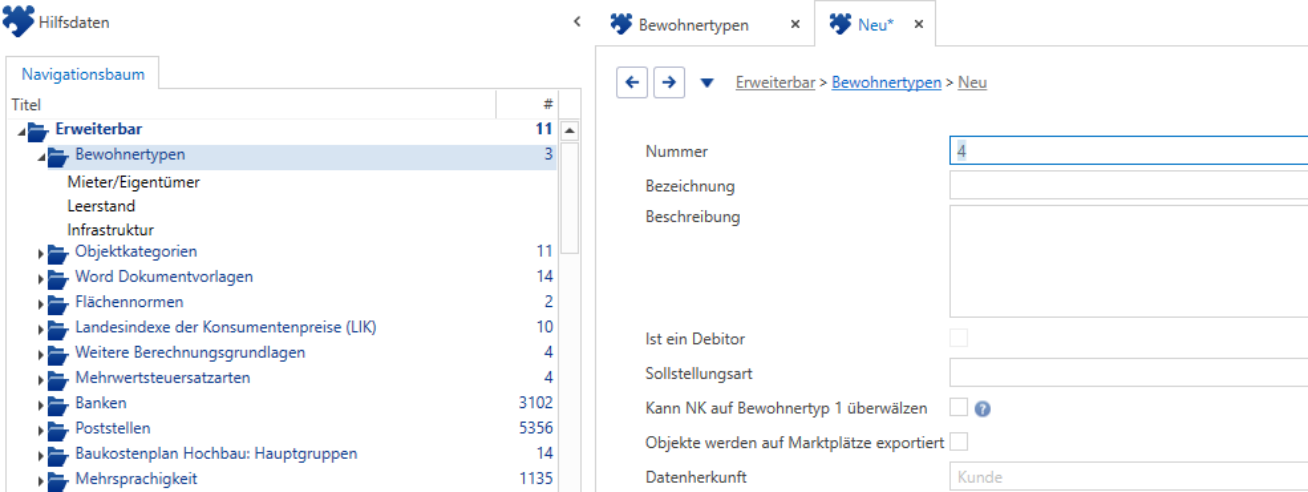This screenshot has width=1308, height=492.
Task: Click the Bewohnertypen folder icon
Action: (58, 155)
